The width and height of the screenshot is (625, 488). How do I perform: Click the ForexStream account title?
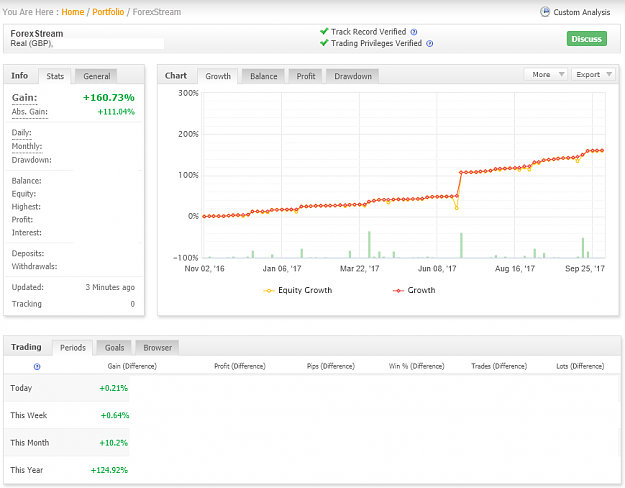tap(37, 33)
